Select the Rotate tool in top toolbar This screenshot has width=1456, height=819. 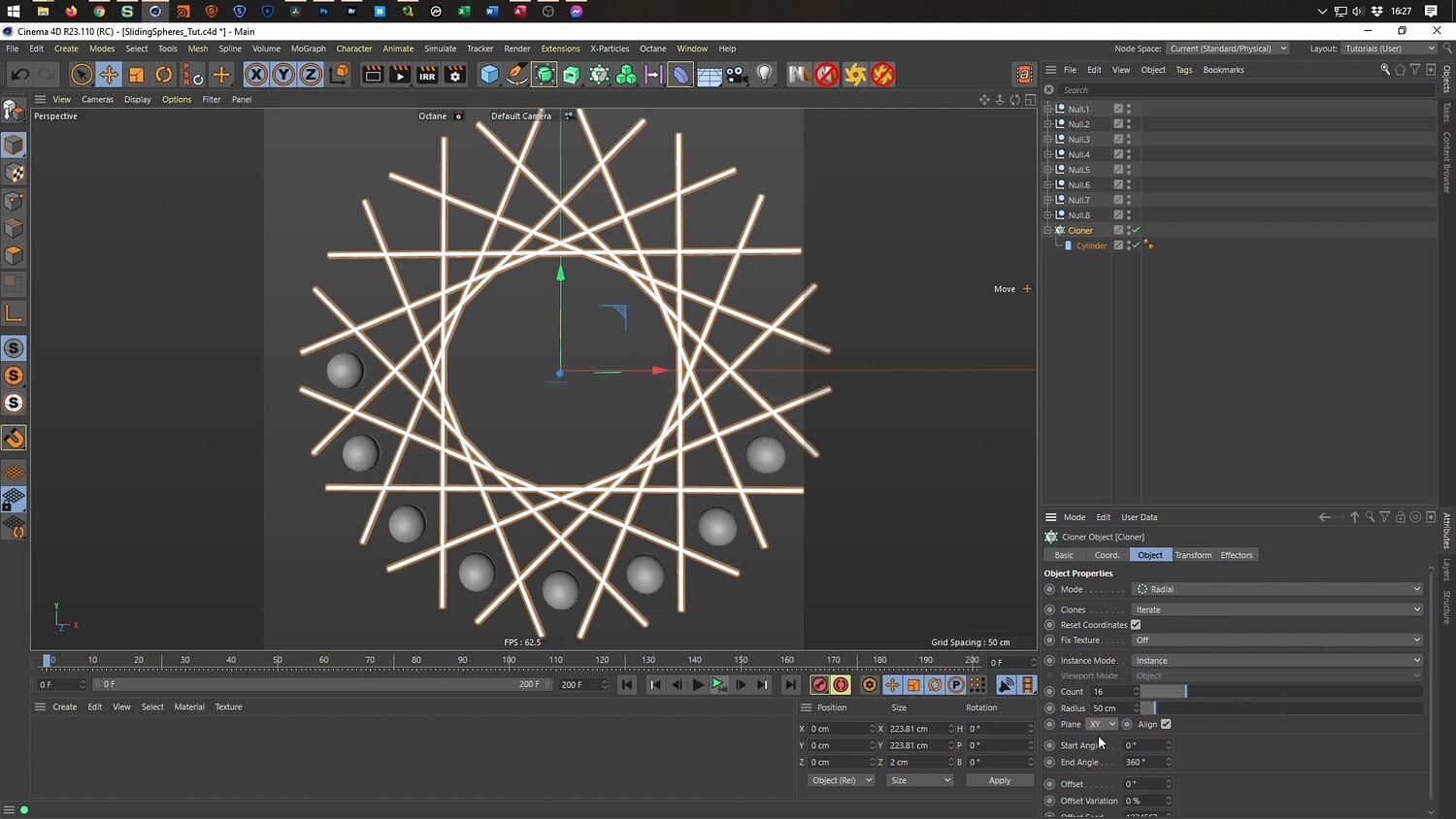point(164,75)
